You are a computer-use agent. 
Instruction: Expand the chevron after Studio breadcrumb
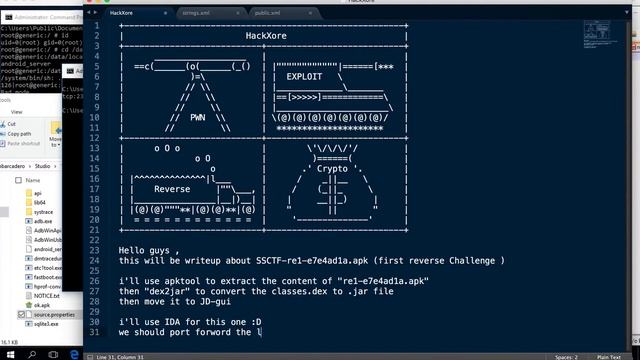click(55, 167)
